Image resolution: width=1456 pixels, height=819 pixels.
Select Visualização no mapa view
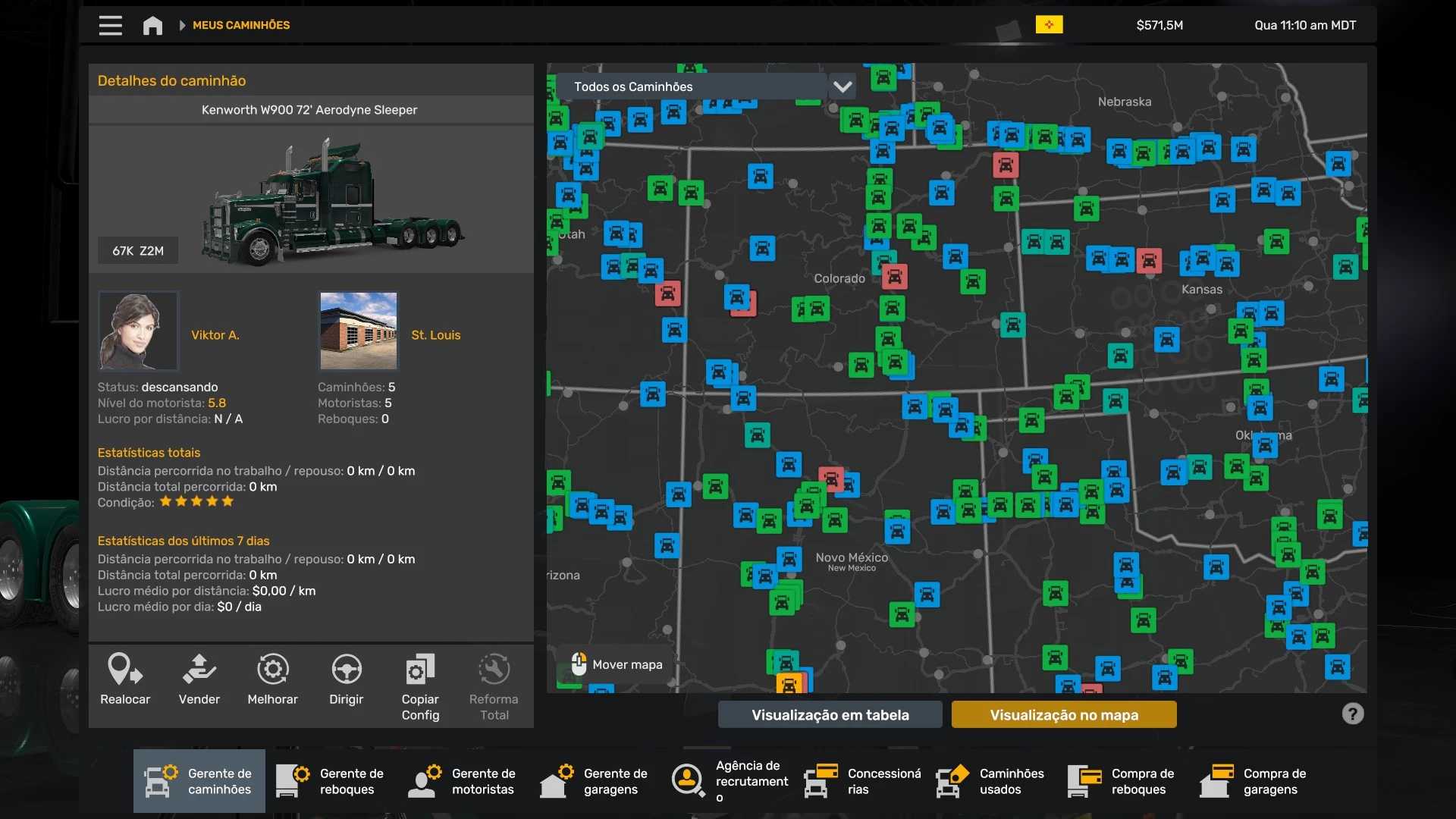tap(1063, 714)
